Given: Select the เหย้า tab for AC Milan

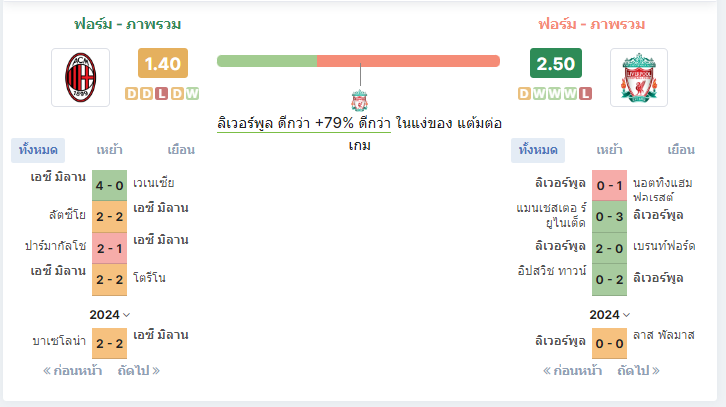Looking at the screenshot, I should tap(109, 150).
